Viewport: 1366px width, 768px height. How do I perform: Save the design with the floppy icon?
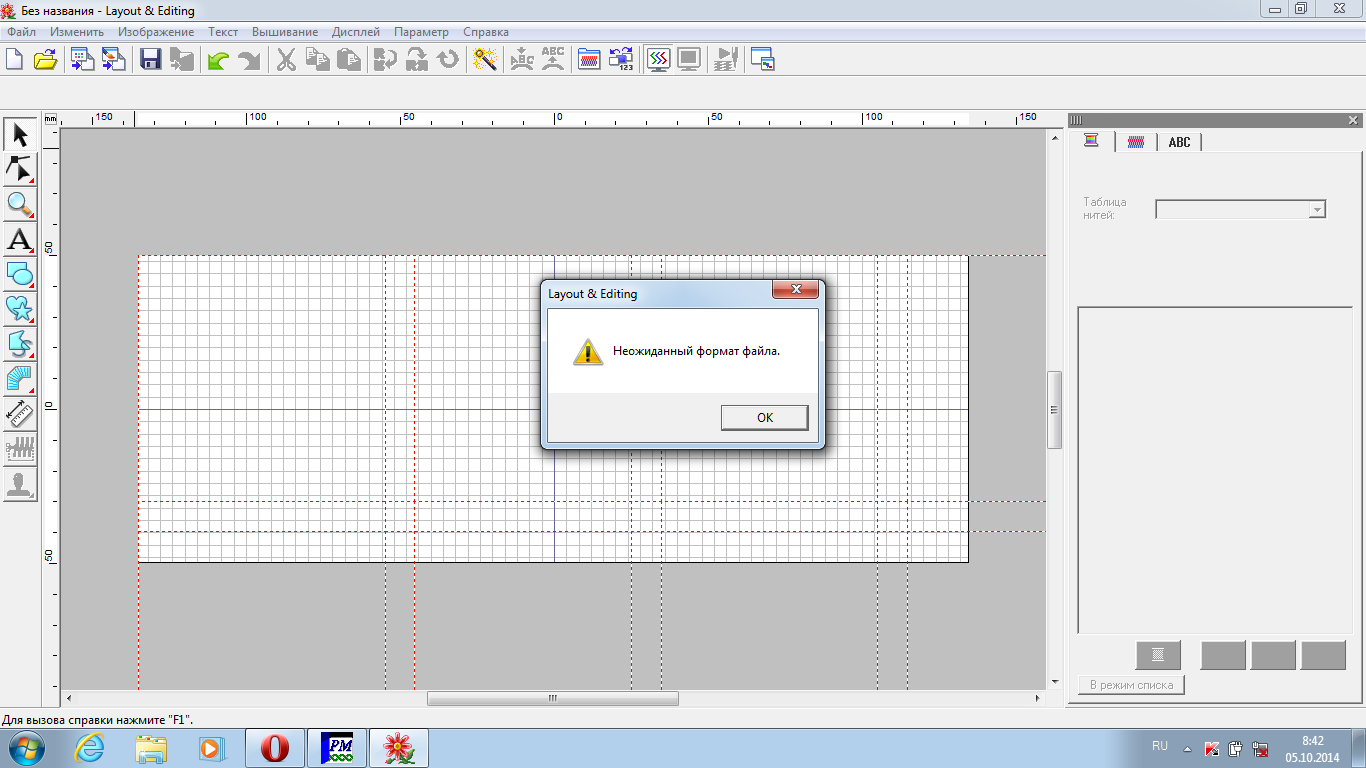point(151,60)
